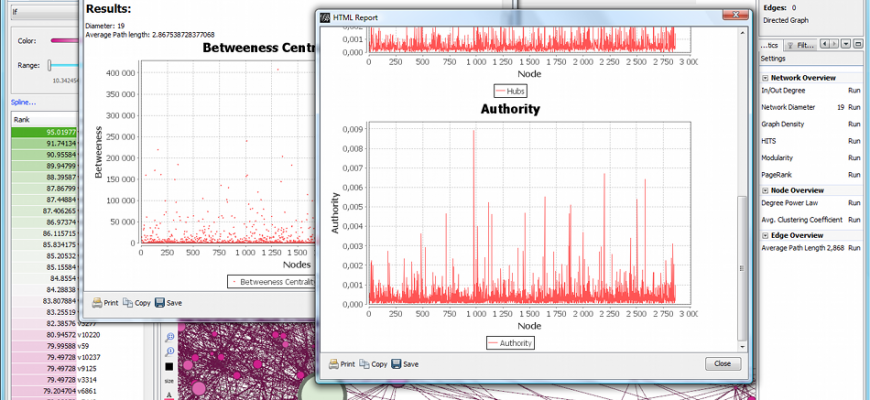The image size is (870, 400).
Task: Collapse the Edge Overview section
Action: [x=765, y=235]
